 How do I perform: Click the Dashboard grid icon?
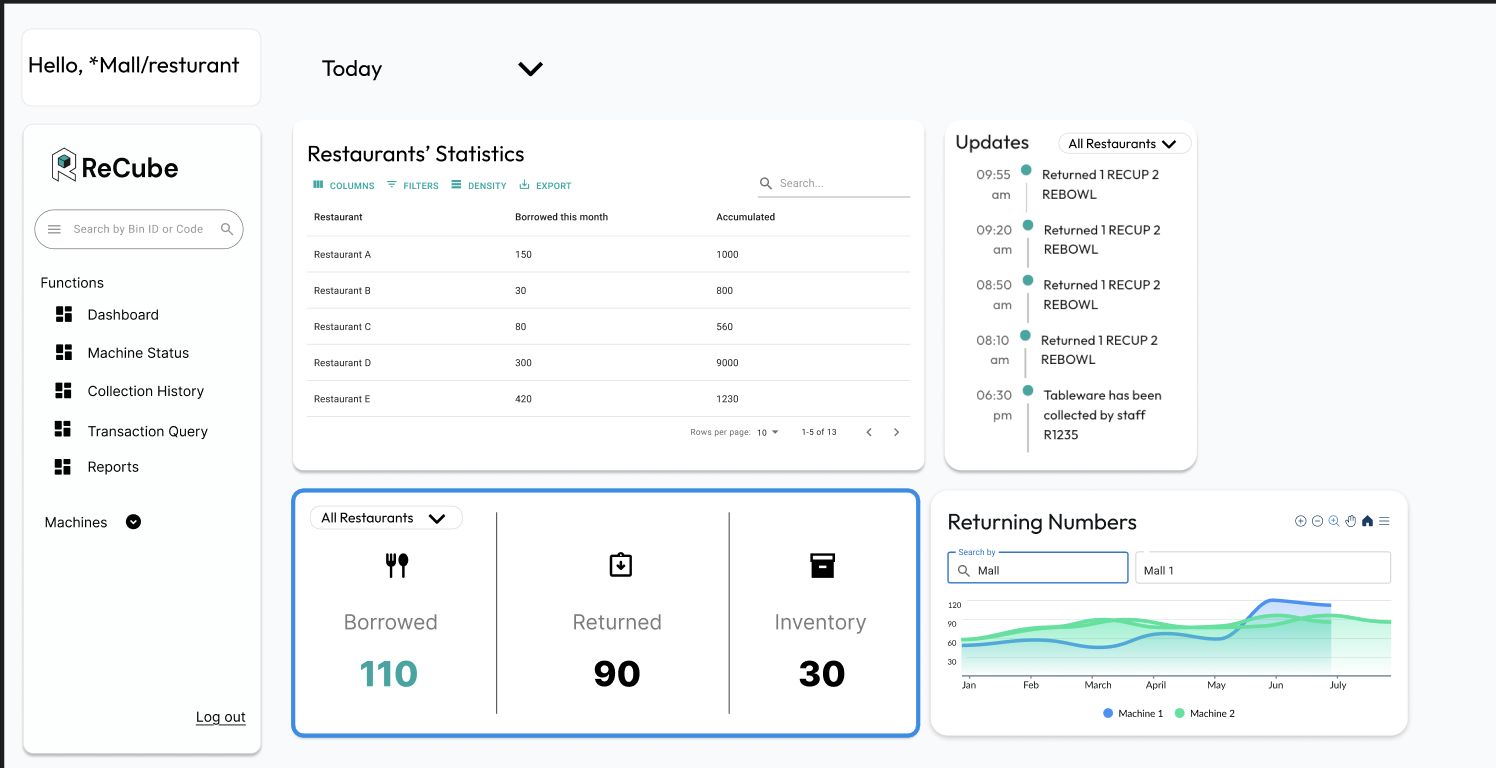(x=64, y=314)
